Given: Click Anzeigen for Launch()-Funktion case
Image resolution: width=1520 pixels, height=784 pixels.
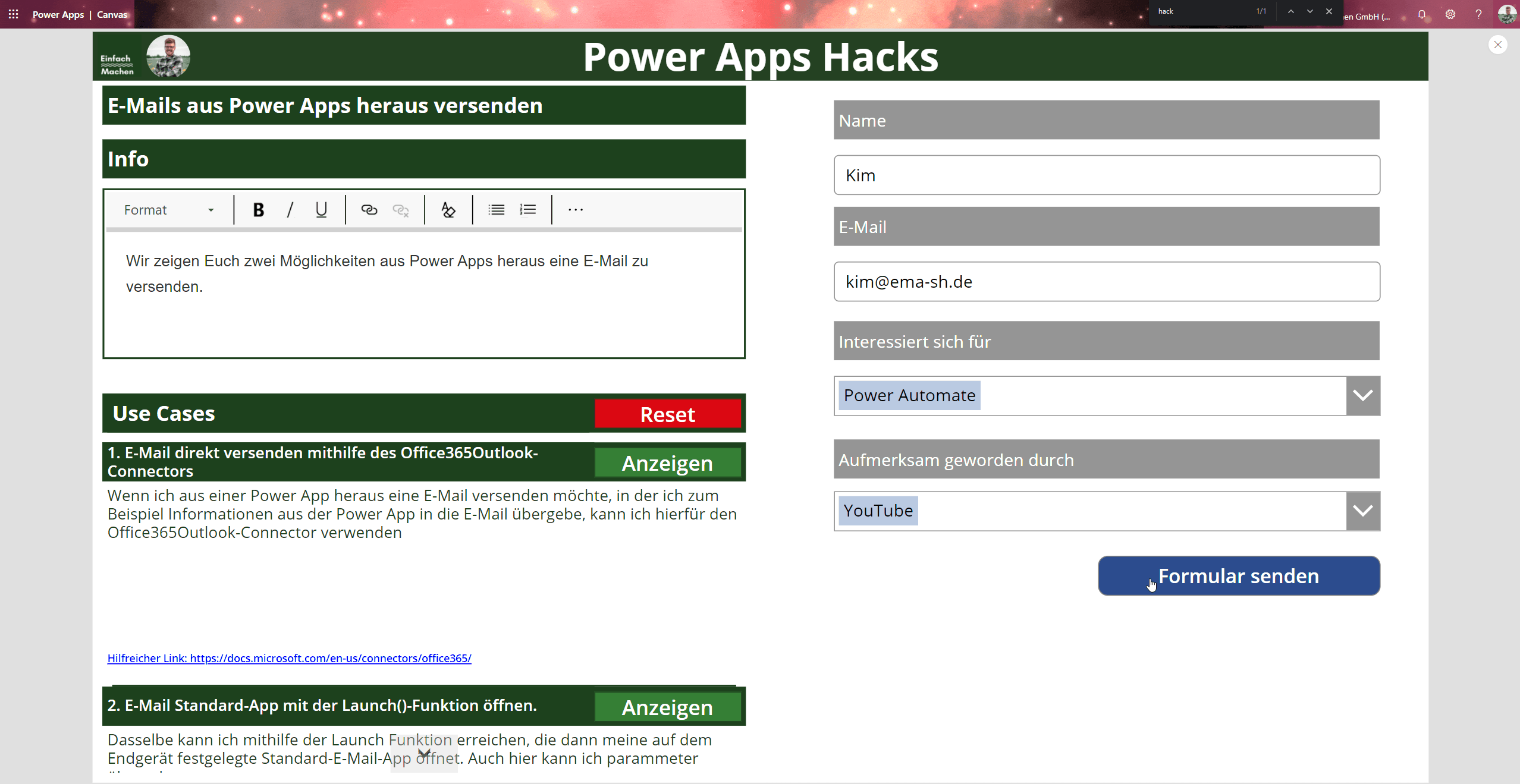Looking at the screenshot, I should 668,707.
